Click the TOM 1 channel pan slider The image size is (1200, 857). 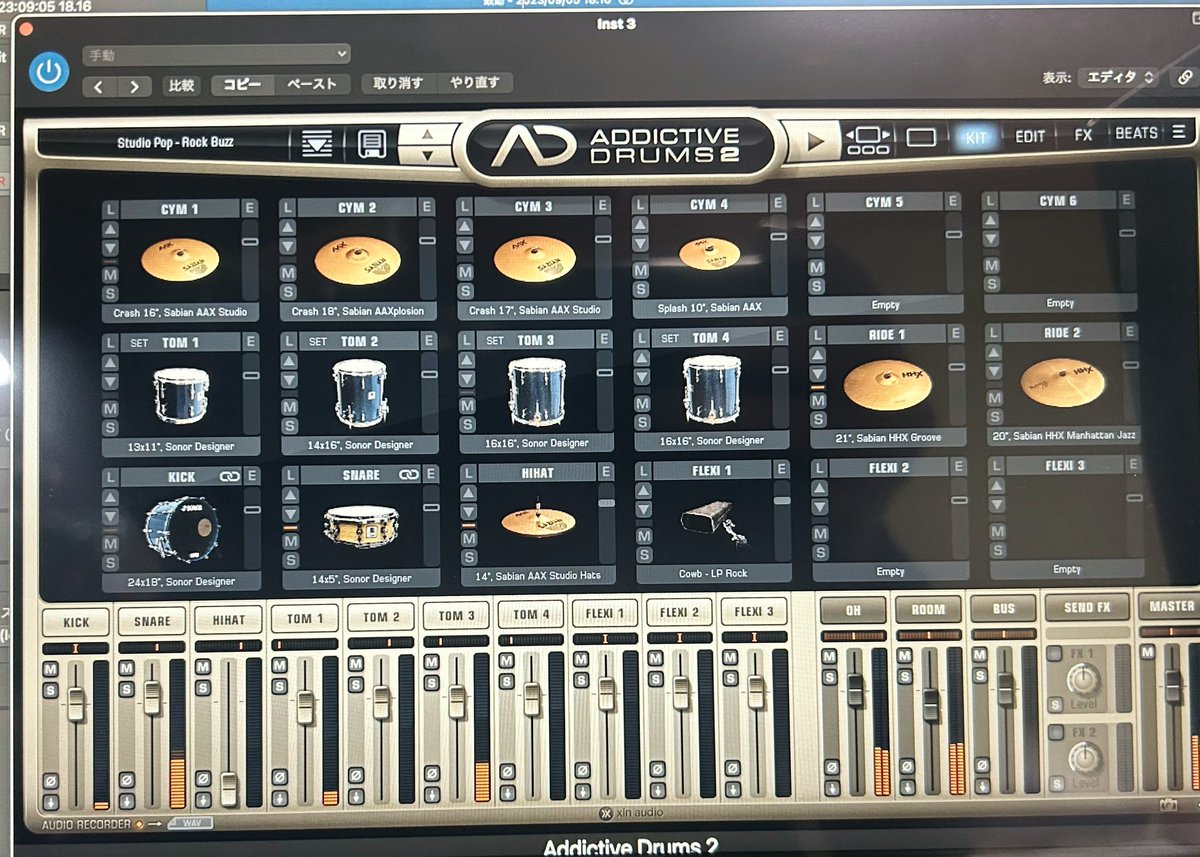305,646
